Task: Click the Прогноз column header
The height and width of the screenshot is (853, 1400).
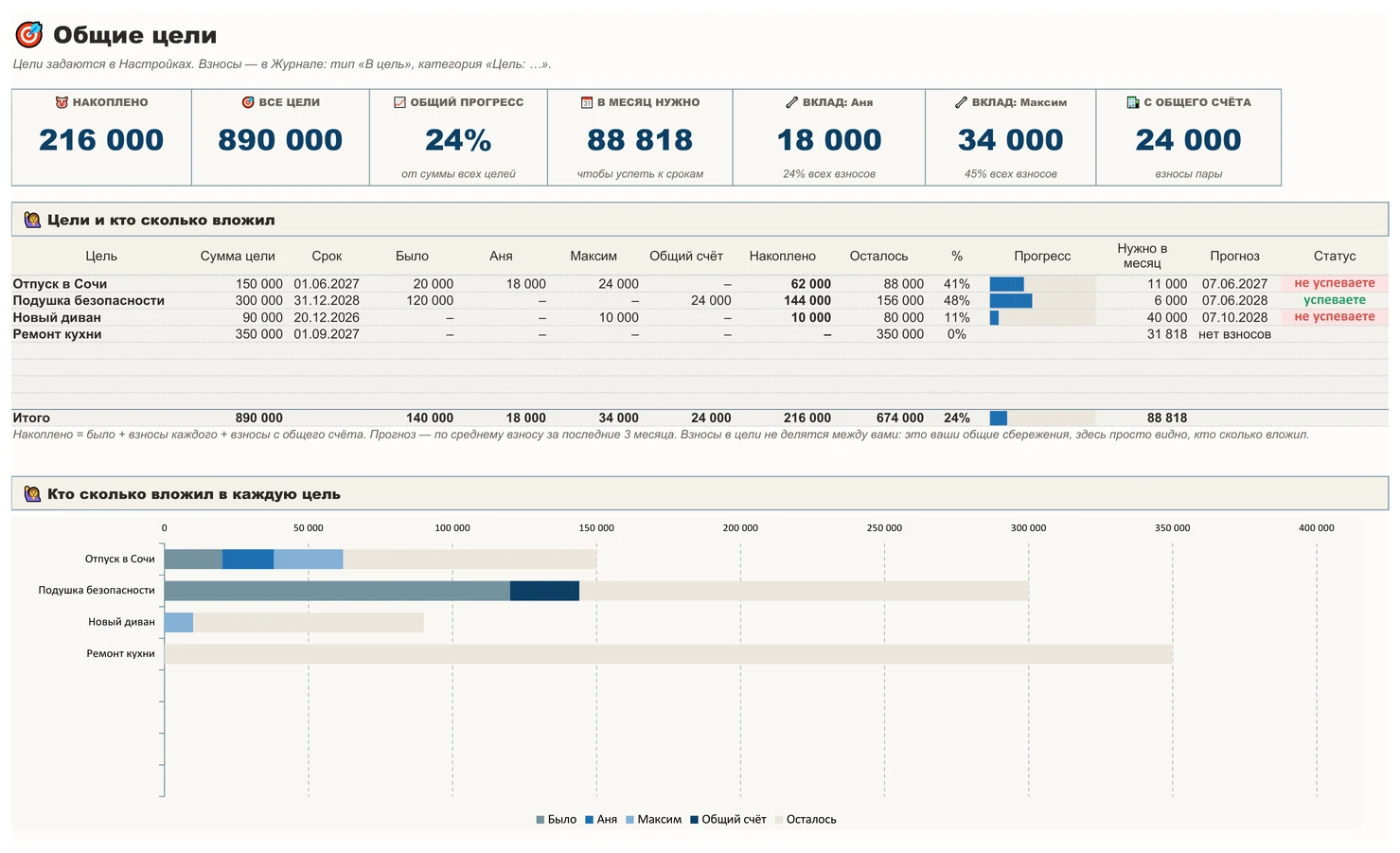Action: pyautogui.click(x=1234, y=257)
